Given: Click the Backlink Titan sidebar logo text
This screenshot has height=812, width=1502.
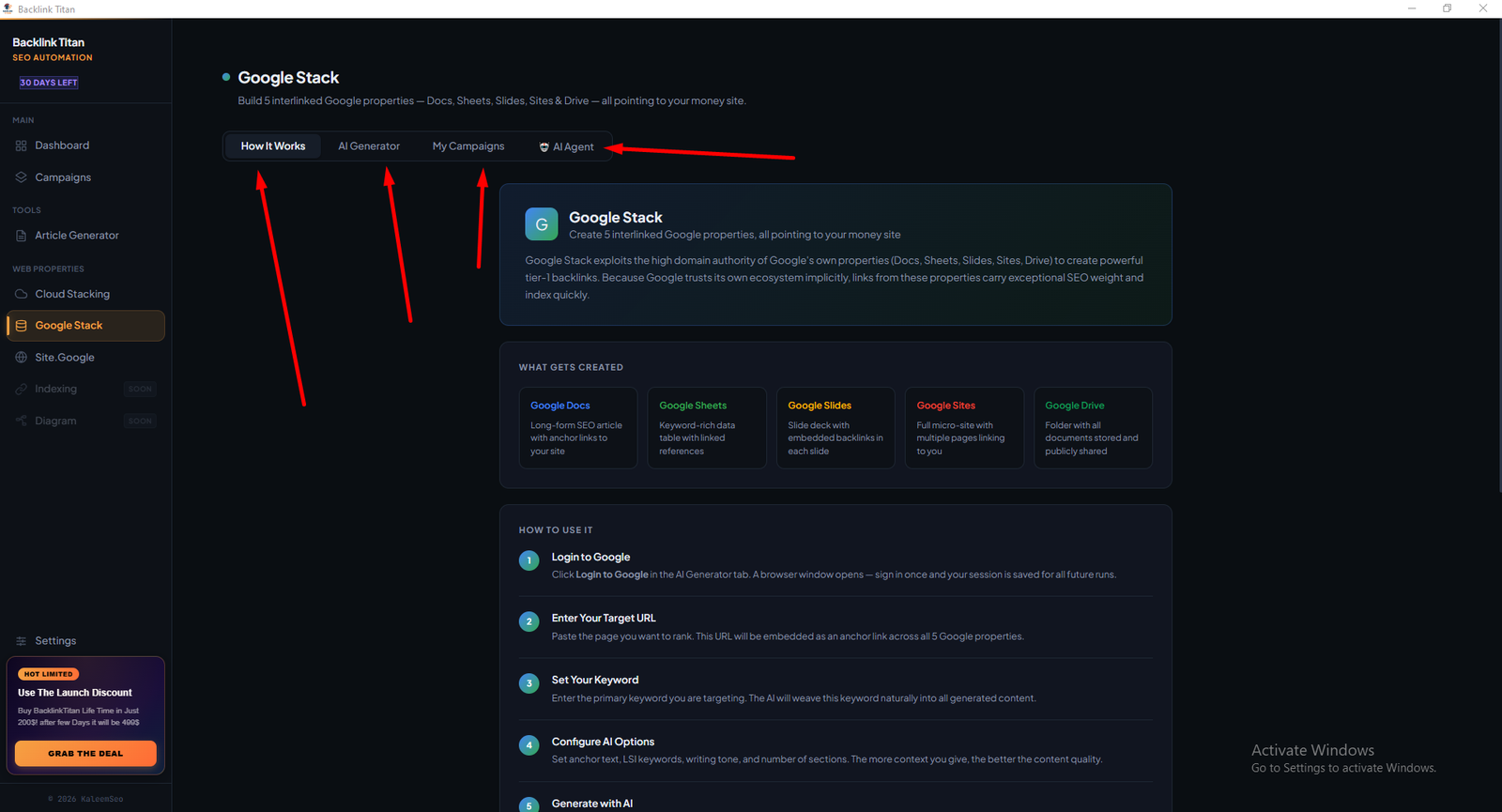Looking at the screenshot, I should [48, 42].
